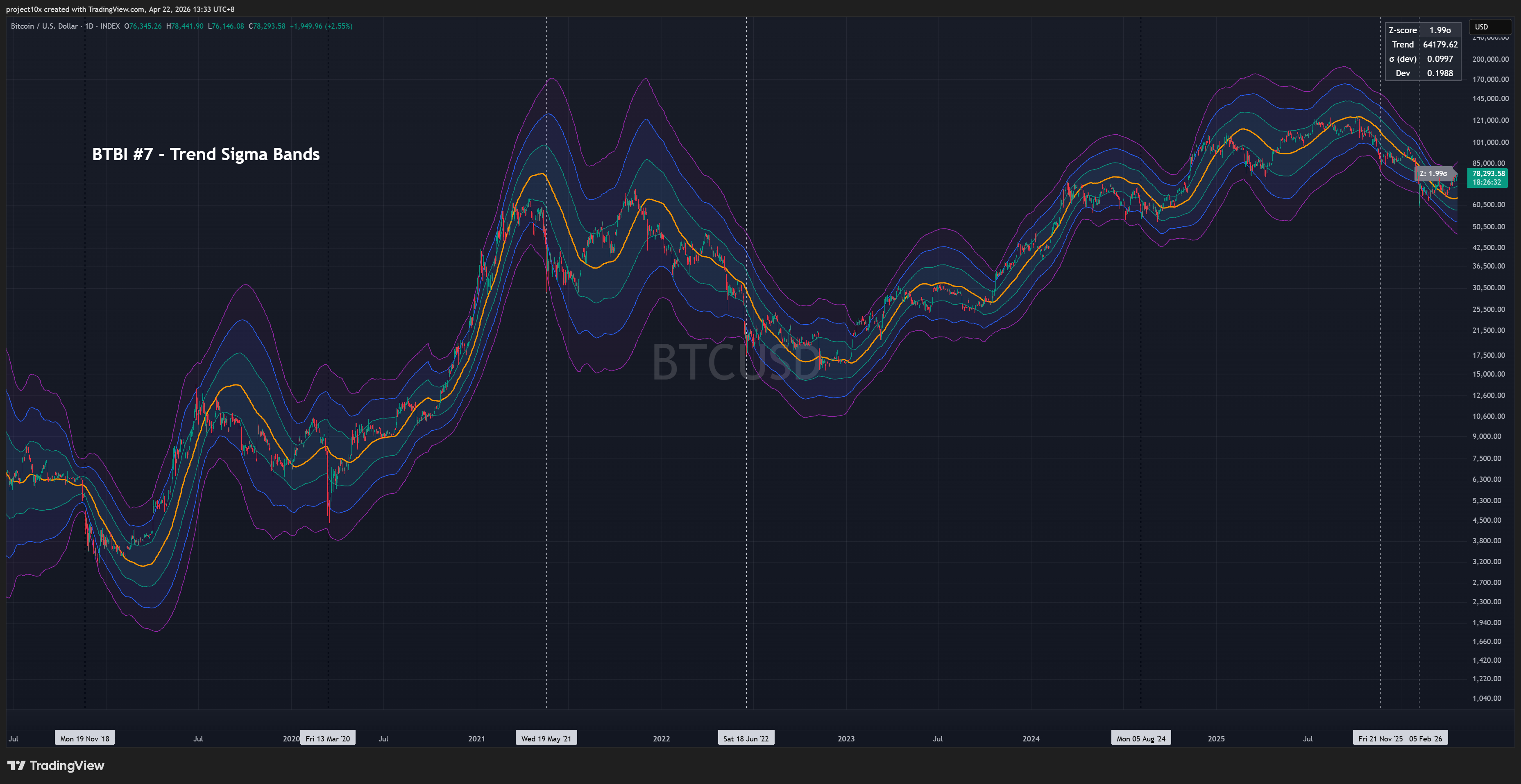Click the 2021 time axis label
This screenshot has width=1521, height=784.
point(476,739)
